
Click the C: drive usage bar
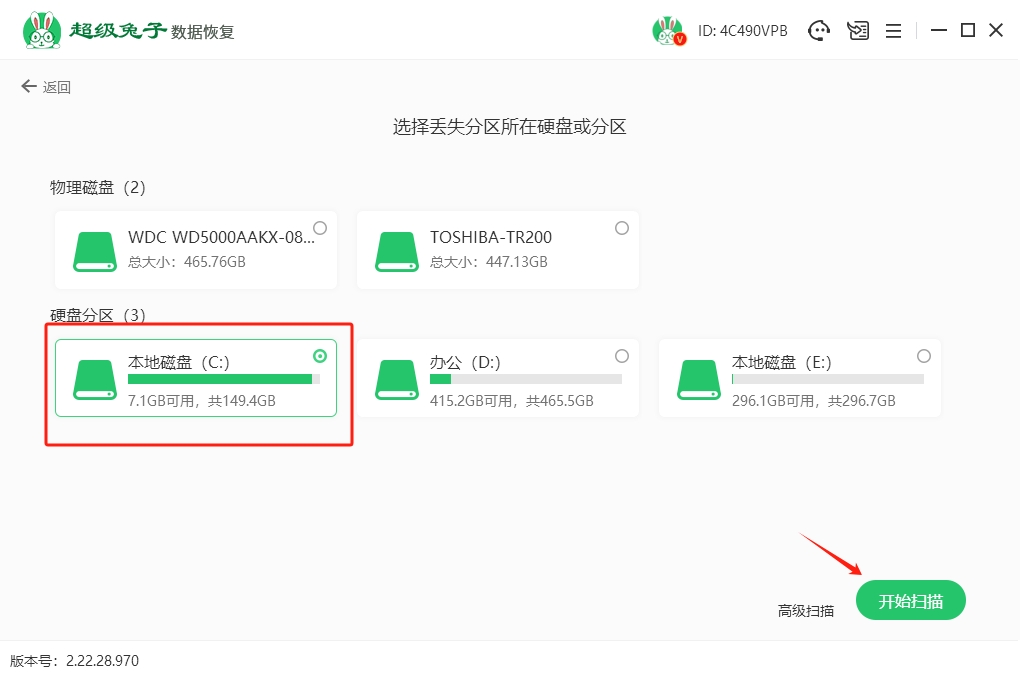pyautogui.click(x=223, y=380)
